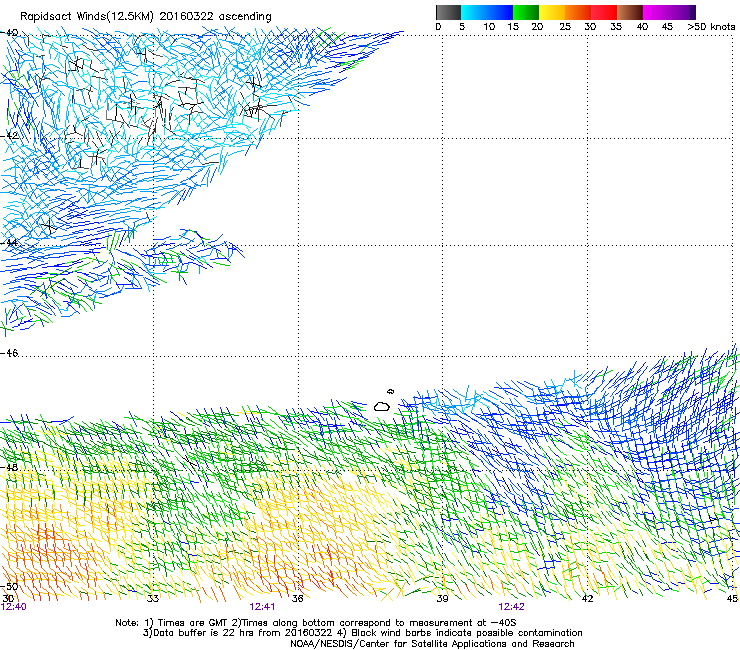Click the 12:41 time label
This screenshot has height=650, width=740.
pyautogui.click(x=262, y=607)
